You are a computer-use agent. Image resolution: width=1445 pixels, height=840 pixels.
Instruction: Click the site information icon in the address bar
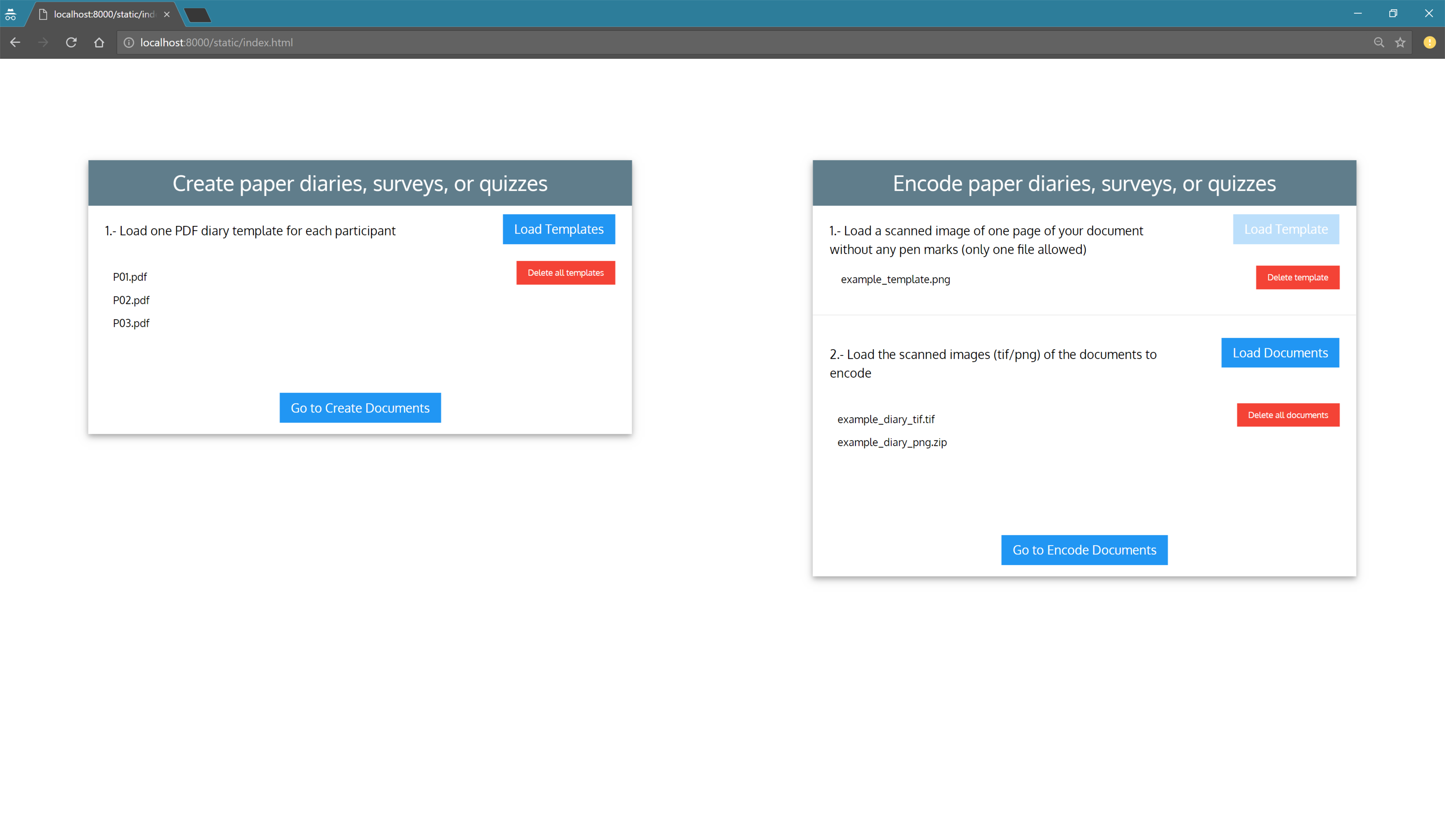tap(129, 42)
